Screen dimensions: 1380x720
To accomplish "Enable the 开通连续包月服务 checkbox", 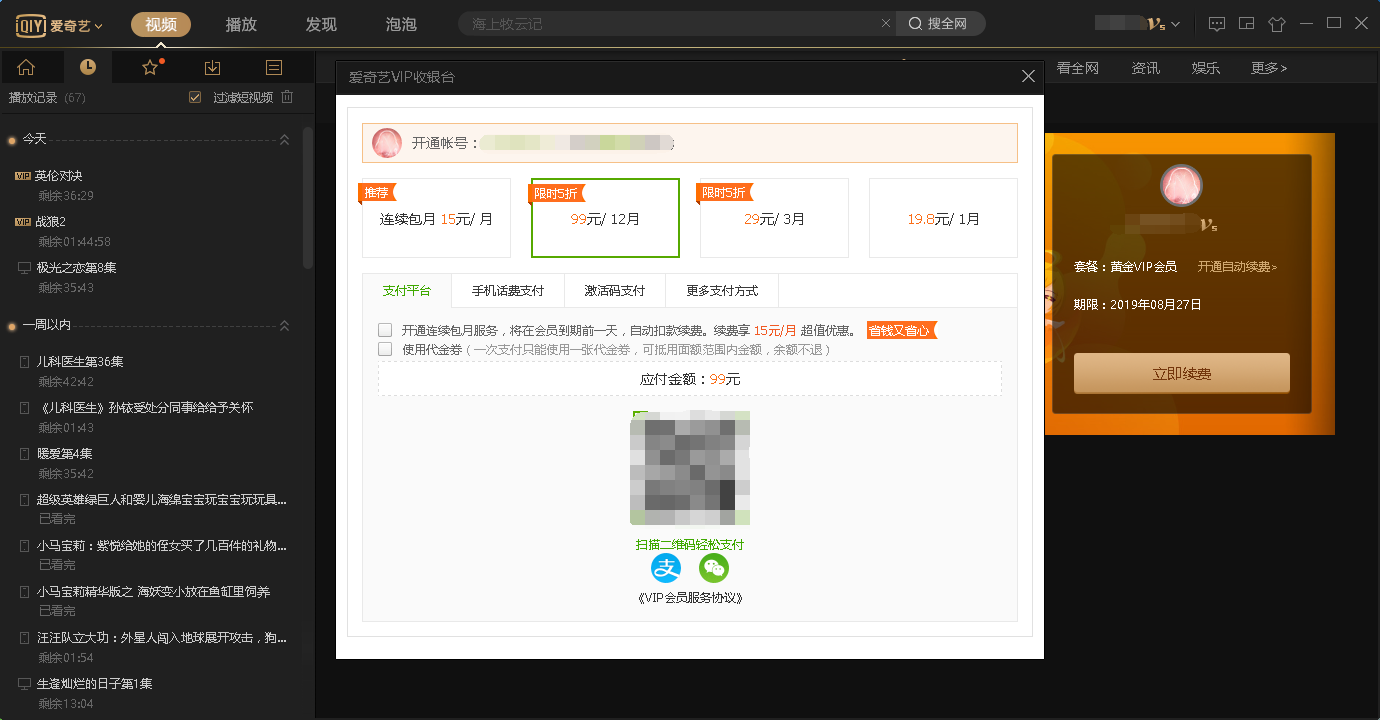I will tap(385, 330).
